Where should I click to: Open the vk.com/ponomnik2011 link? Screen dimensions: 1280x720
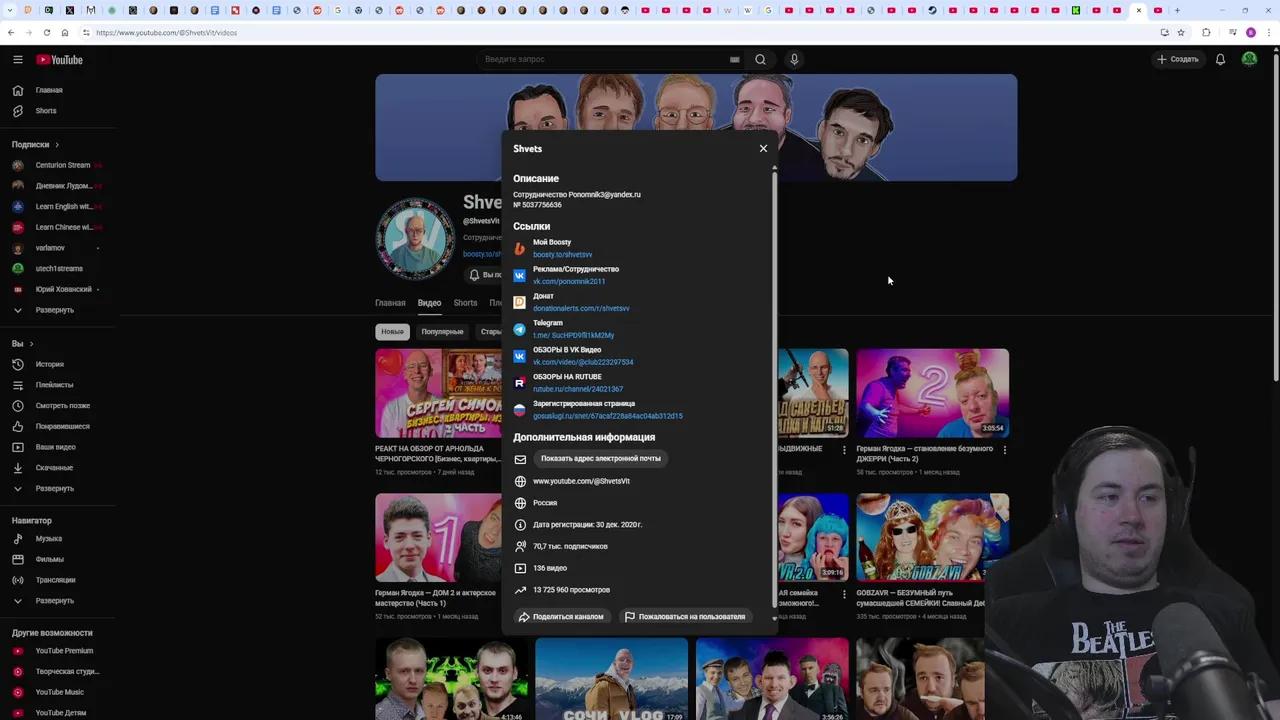569,282
